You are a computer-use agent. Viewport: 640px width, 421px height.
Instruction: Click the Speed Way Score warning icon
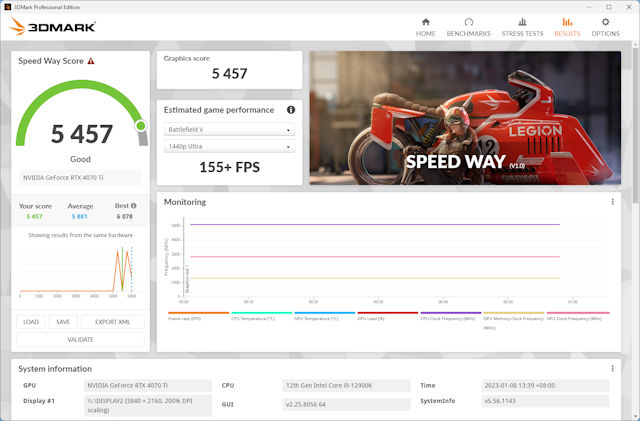pyautogui.click(x=91, y=61)
